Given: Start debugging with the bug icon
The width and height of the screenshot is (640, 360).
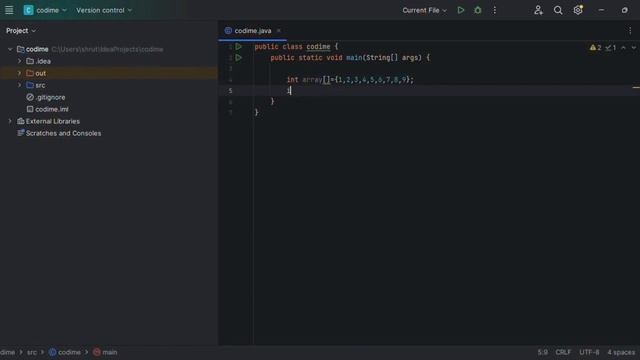Looking at the screenshot, I should (478, 10).
